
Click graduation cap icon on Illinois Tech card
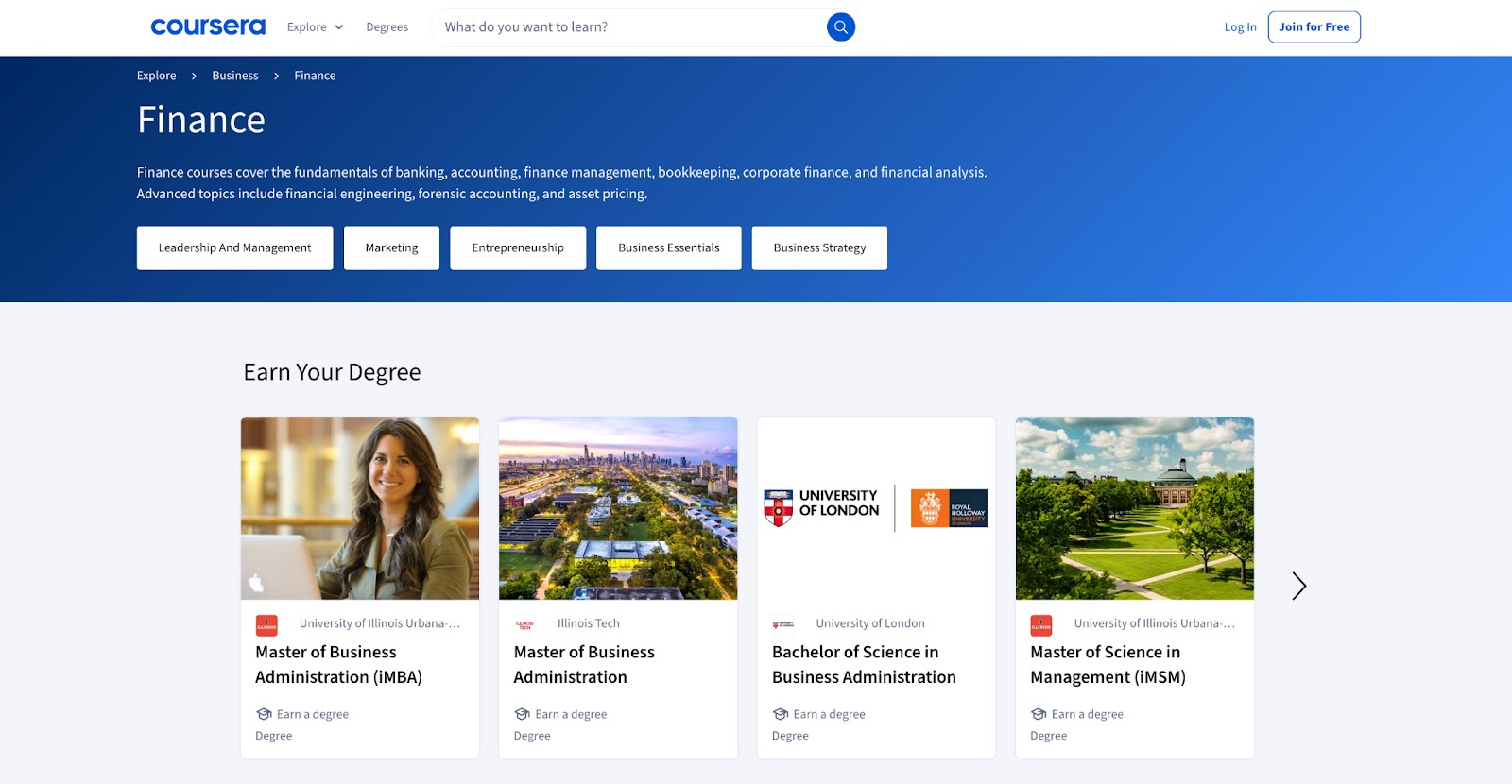[522, 714]
